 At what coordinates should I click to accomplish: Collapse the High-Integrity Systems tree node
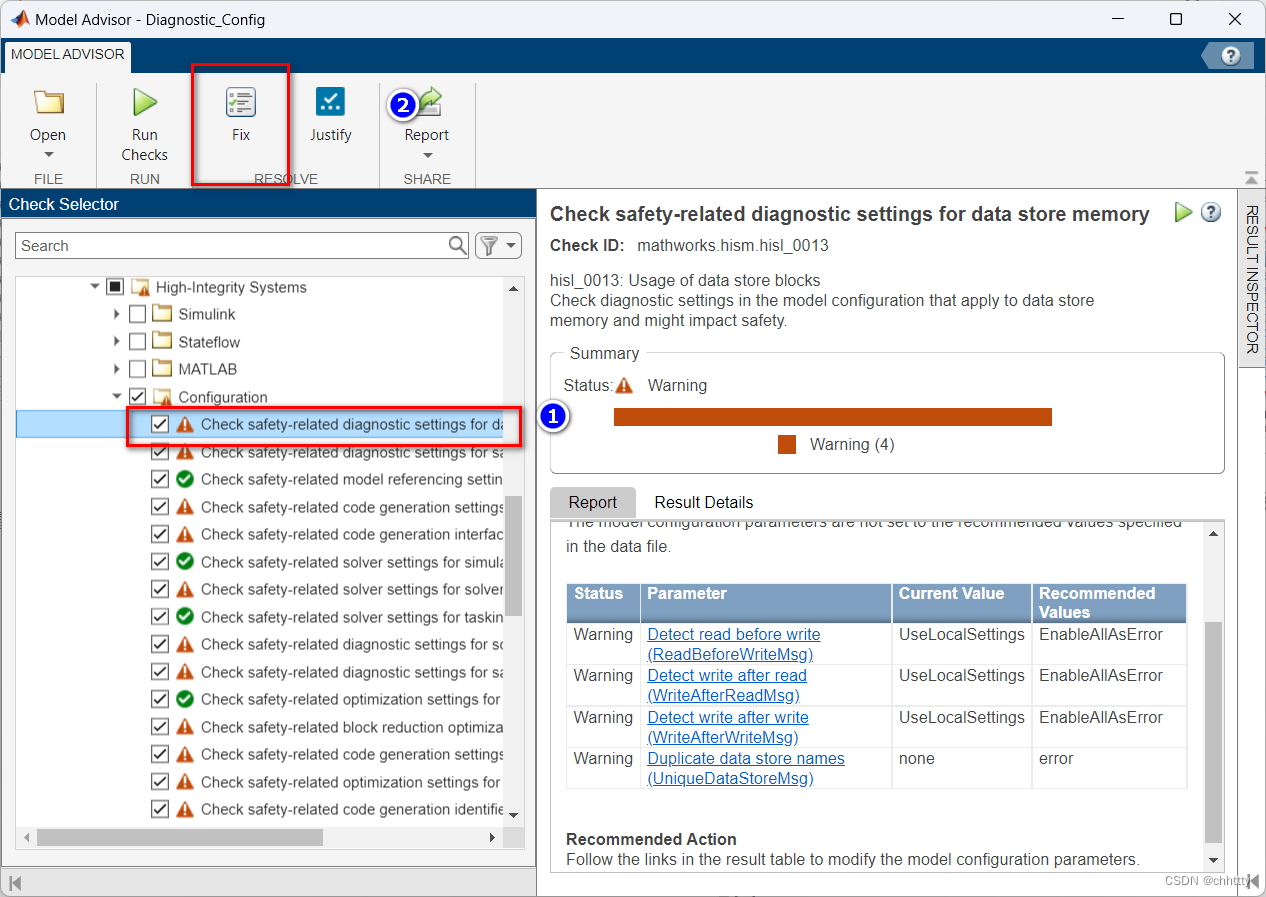[x=95, y=287]
